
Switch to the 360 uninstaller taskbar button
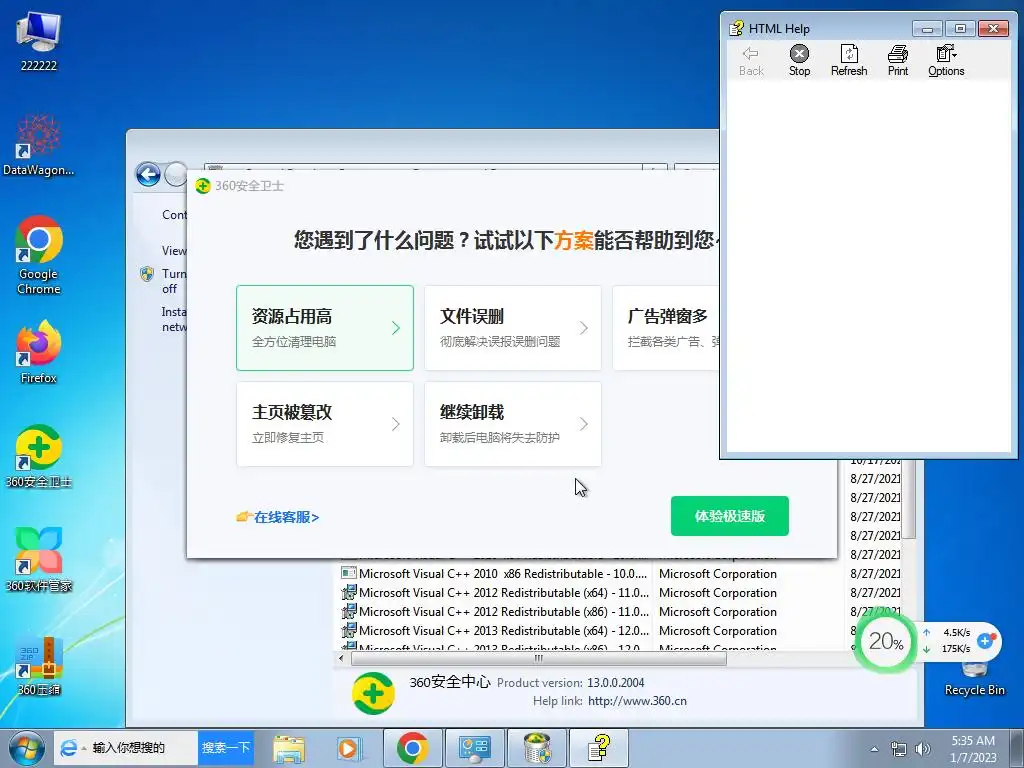click(x=537, y=748)
